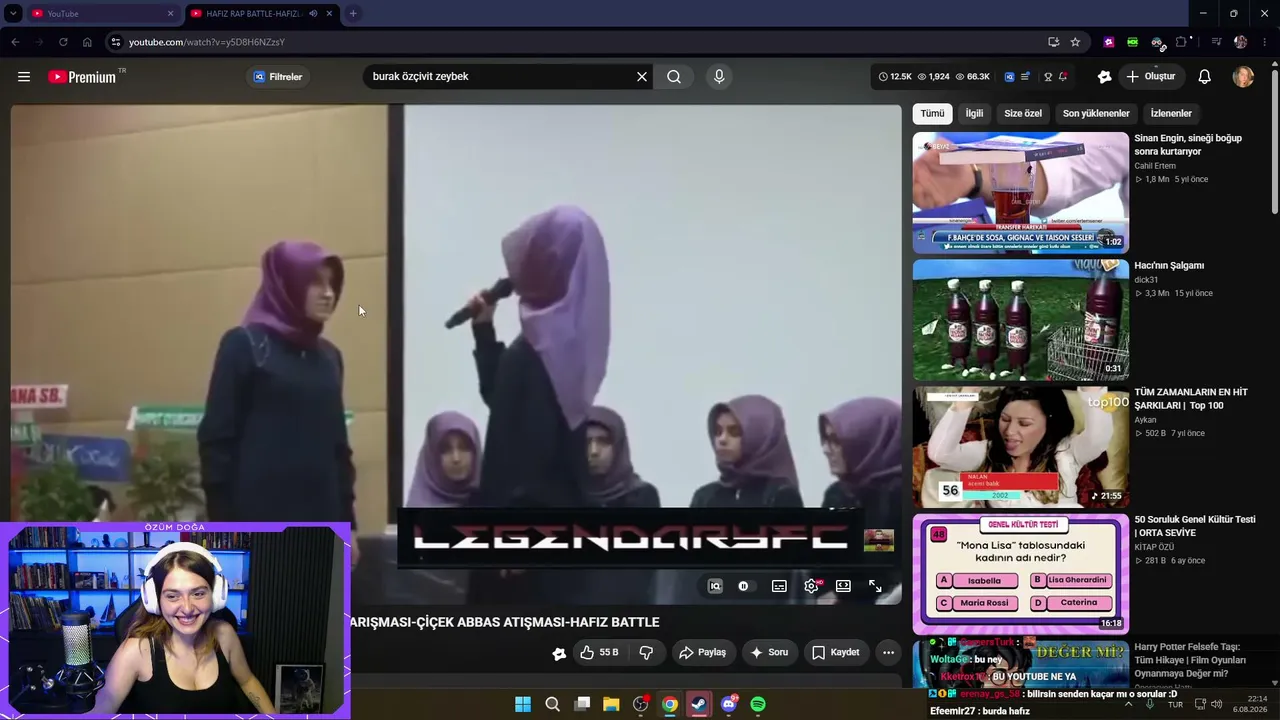This screenshot has height=720, width=1280.
Task: Start voice search with microphone
Action: pyautogui.click(x=719, y=77)
